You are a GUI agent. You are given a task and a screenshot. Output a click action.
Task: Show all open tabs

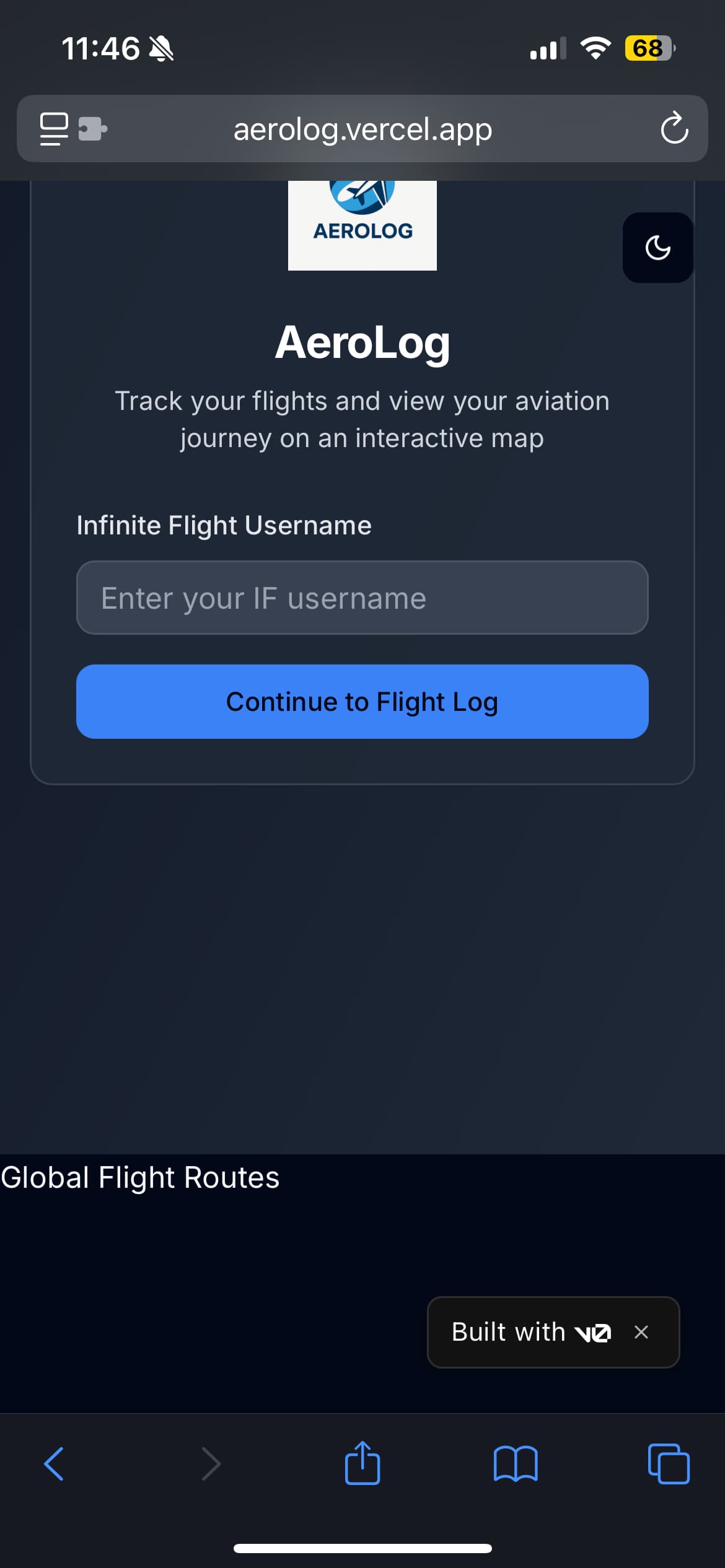[x=669, y=1464]
